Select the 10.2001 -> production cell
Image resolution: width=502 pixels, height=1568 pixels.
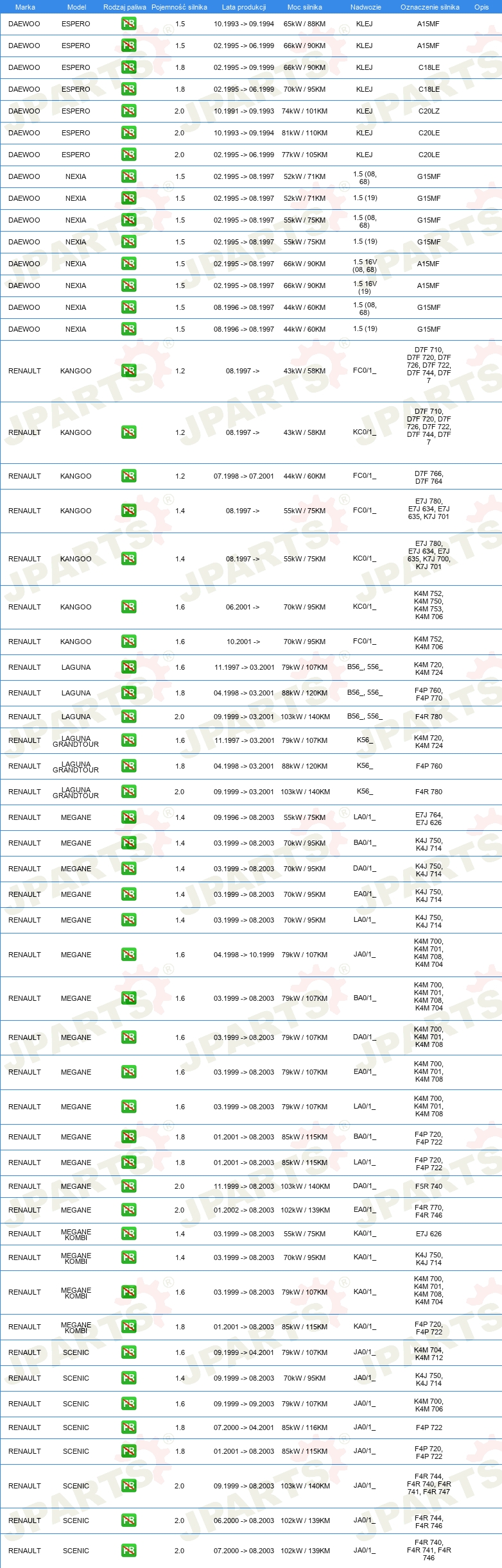(x=243, y=642)
